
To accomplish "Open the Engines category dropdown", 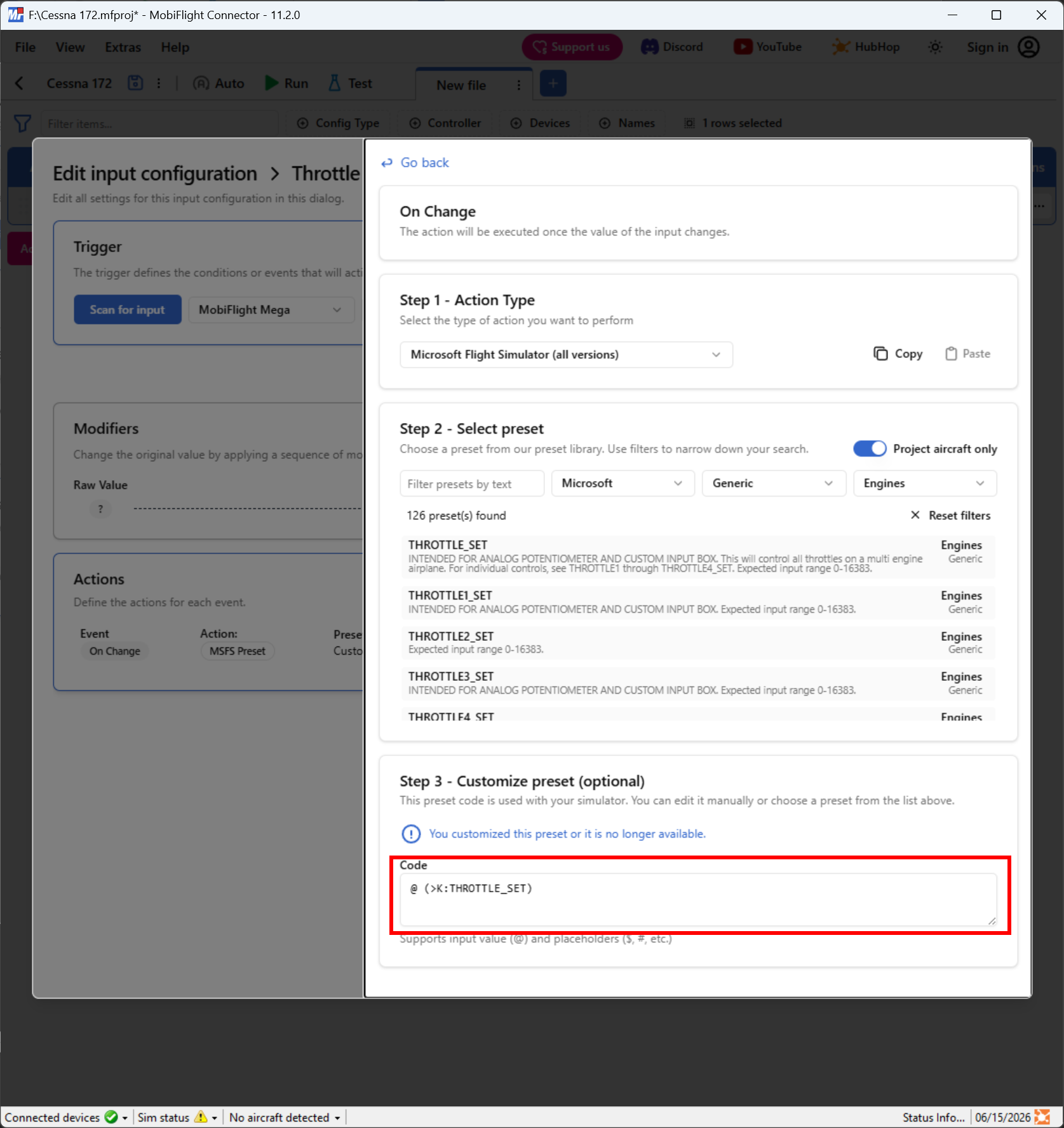I will pyautogui.click(x=924, y=483).
